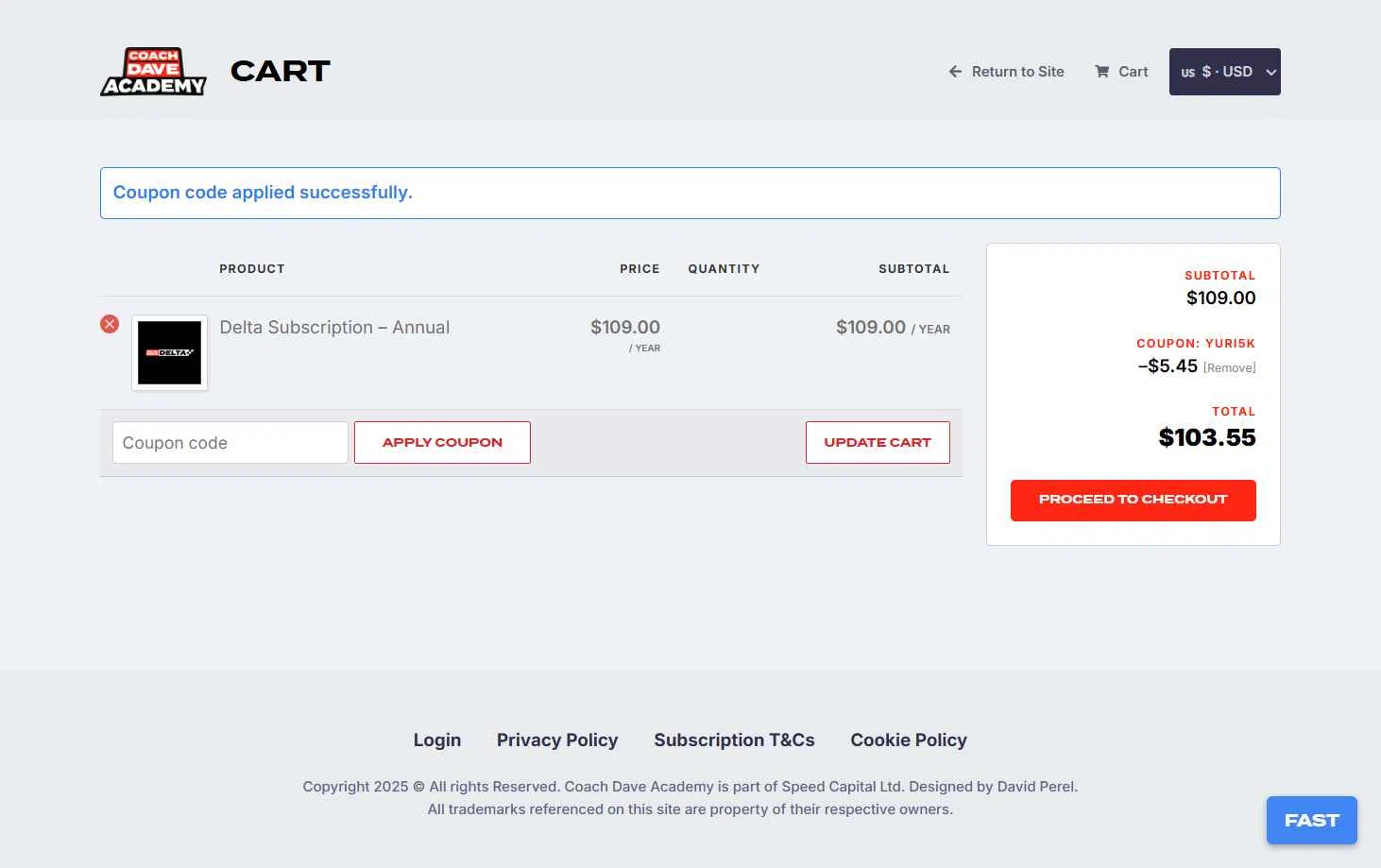Open the Cart link in header
Image resolution: width=1381 pixels, height=868 pixels.
[1121, 72]
